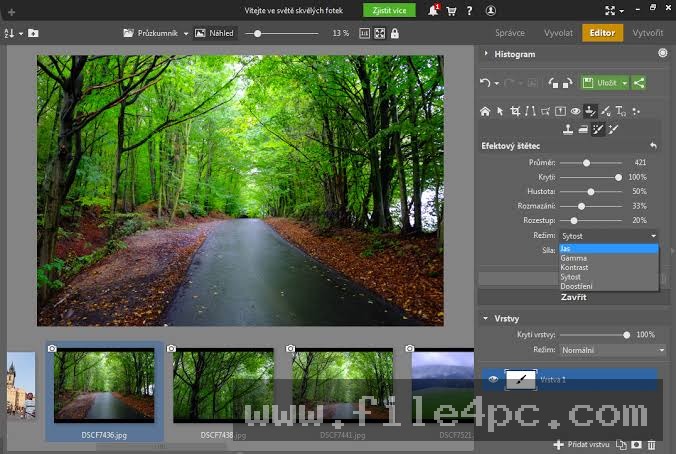
Task: Open notifications bell icon
Action: click(433, 11)
